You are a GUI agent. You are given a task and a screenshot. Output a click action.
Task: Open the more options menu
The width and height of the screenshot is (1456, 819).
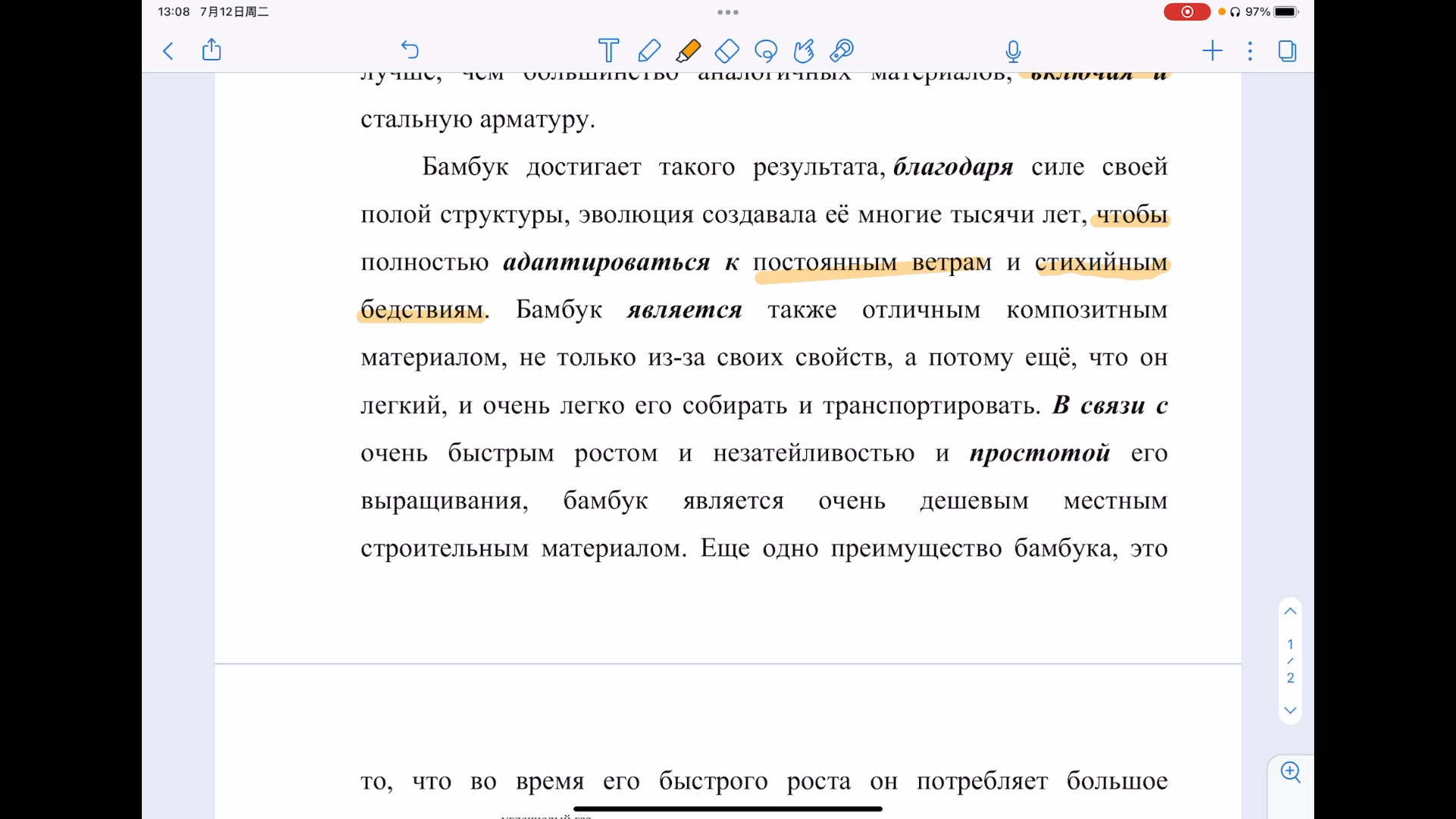pyautogui.click(x=1250, y=51)
